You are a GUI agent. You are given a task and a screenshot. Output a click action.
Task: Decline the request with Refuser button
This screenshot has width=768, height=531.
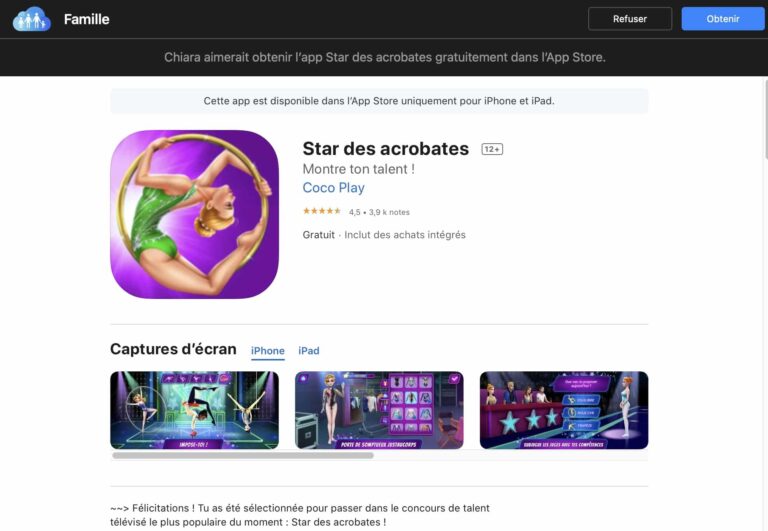coord(630,19)
